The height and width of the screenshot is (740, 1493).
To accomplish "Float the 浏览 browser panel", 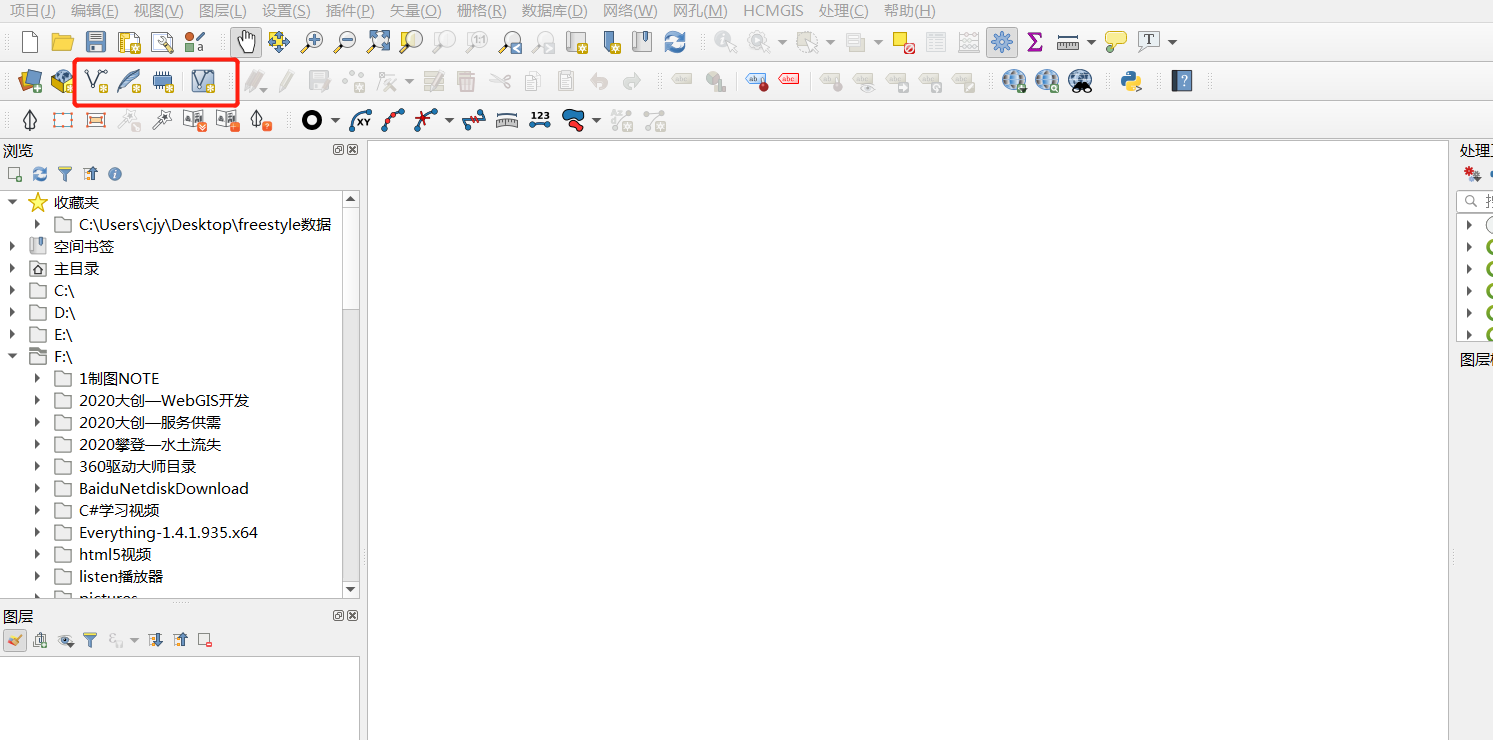I will (339, 150).
